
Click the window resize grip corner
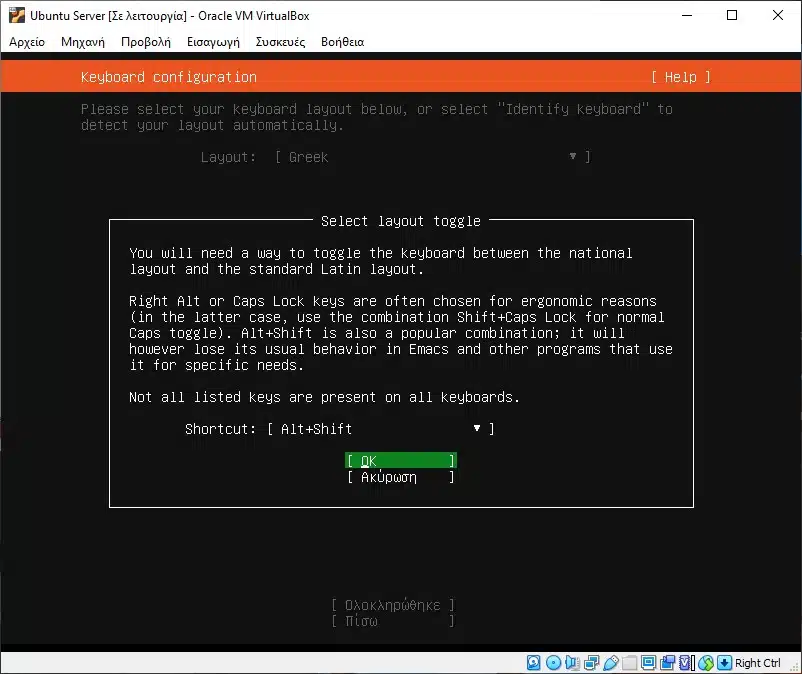click(794, 666)
